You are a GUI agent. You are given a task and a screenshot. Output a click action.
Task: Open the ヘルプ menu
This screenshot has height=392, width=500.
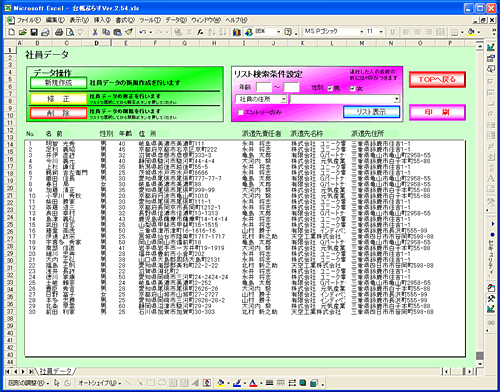236,20
